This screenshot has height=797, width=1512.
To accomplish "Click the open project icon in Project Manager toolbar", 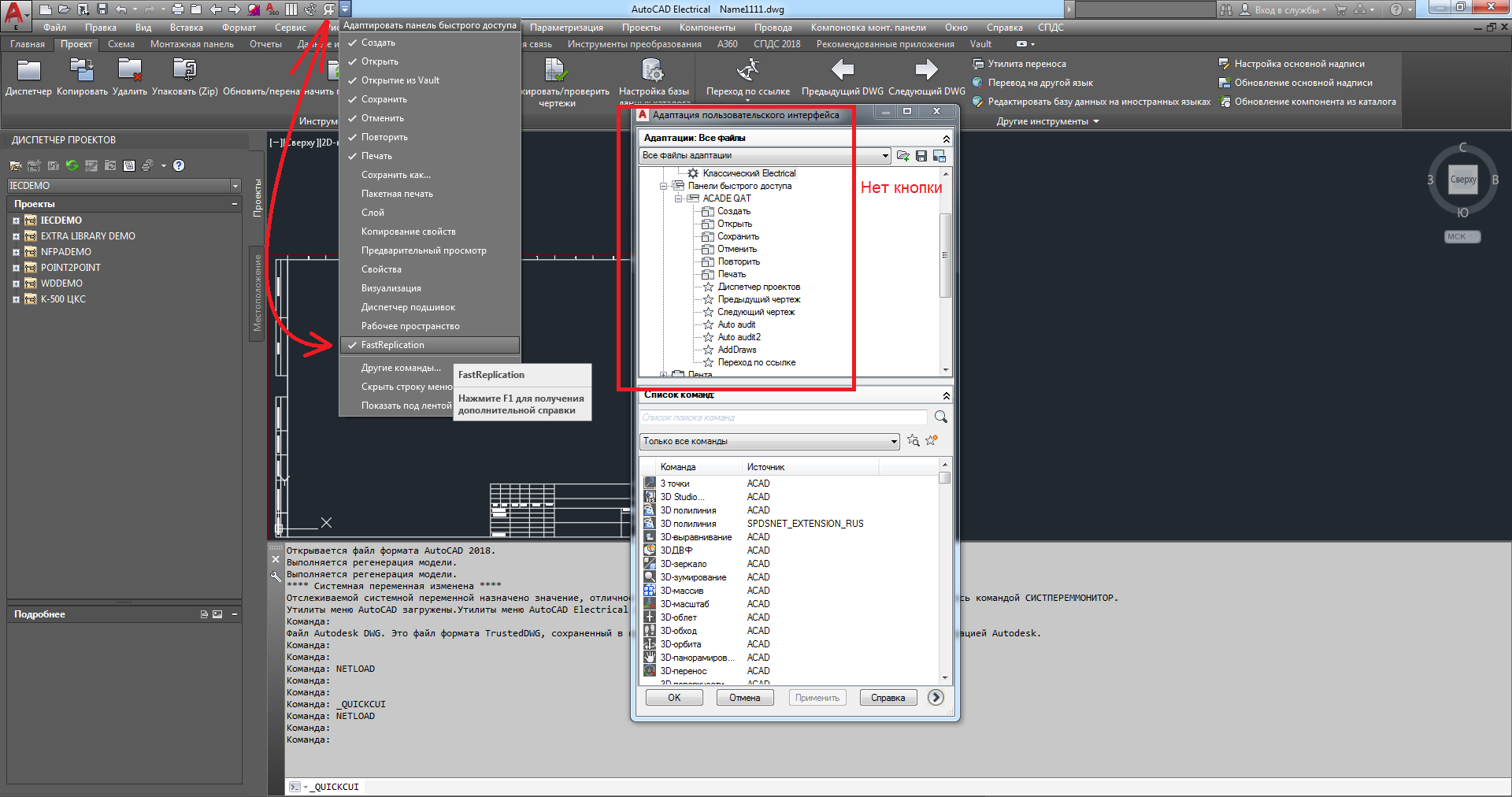I will click(x=16, y=165).
